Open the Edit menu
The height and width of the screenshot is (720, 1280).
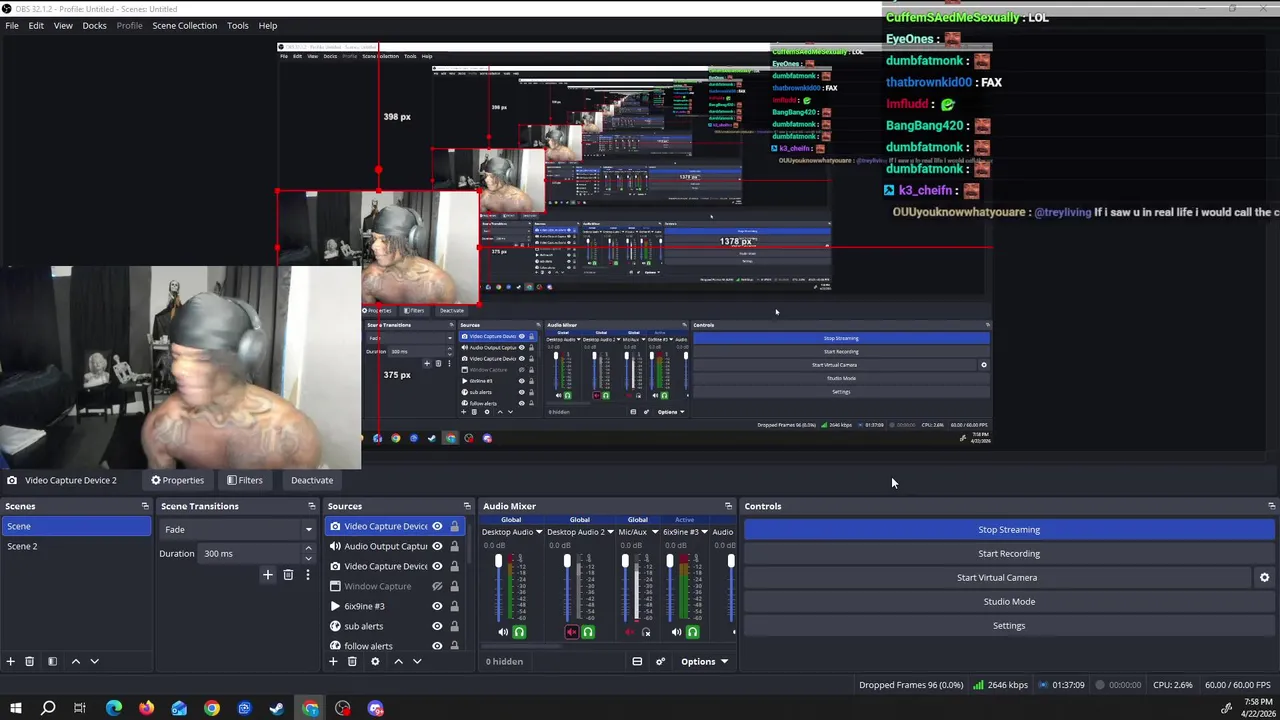click(36, 25)
